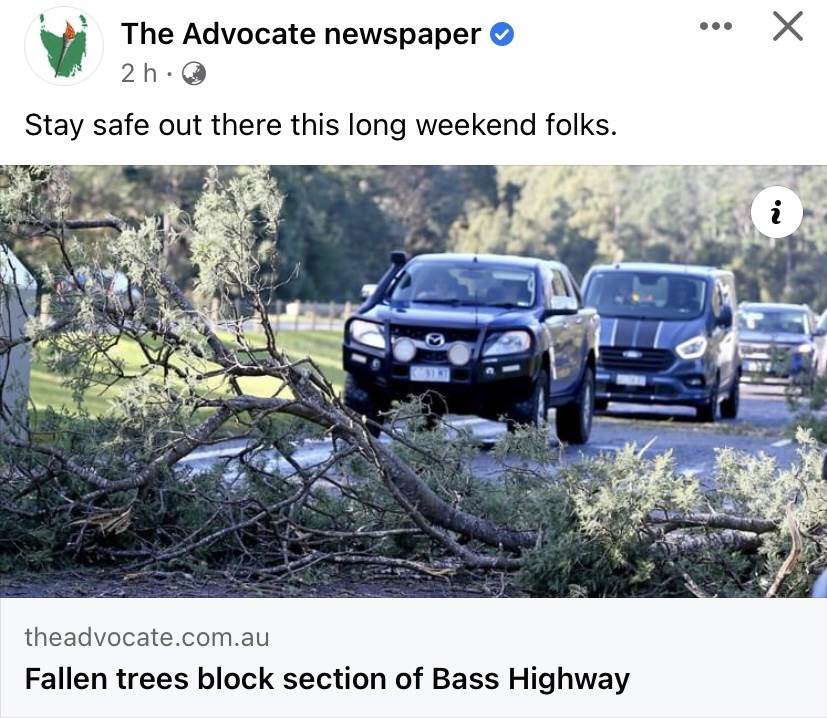The image size is (827, 718).
Task: Click the blue verified checkmark badge
Action: 502,35
